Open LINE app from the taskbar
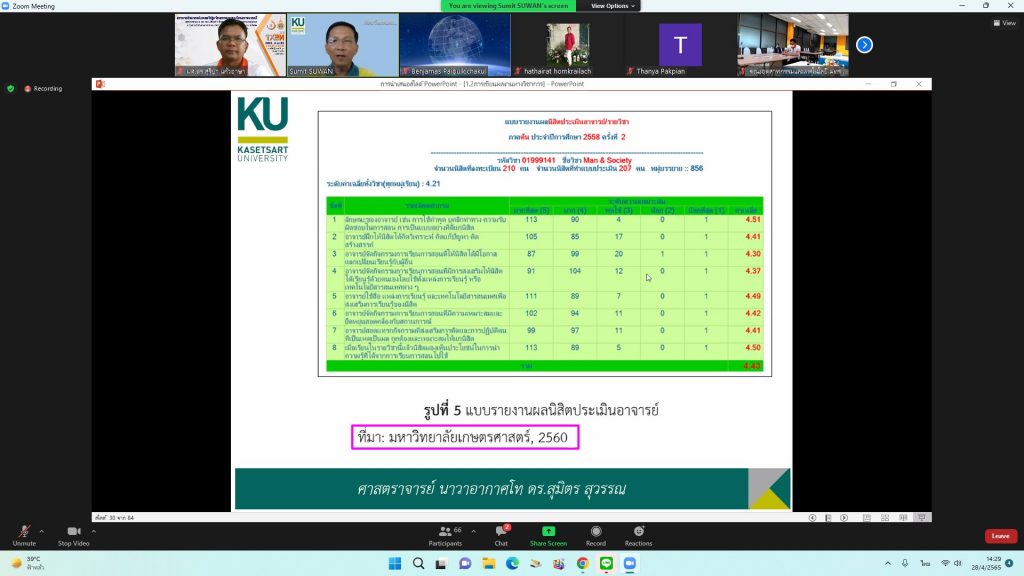1024x576 pixels. (x=606, y=564)
